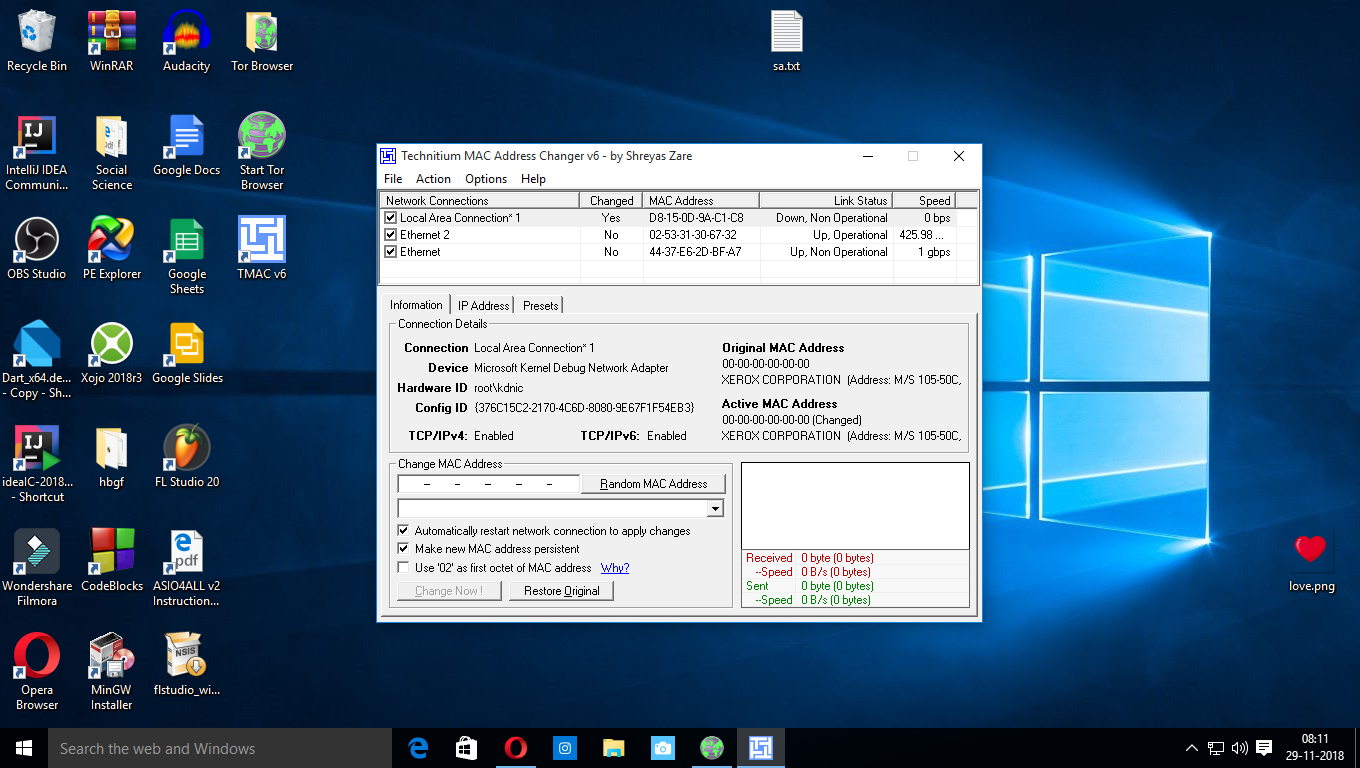Viewport: 1360px width, 768px height.
Task: Select the hbgf folder icon
Action: (112, 457)
